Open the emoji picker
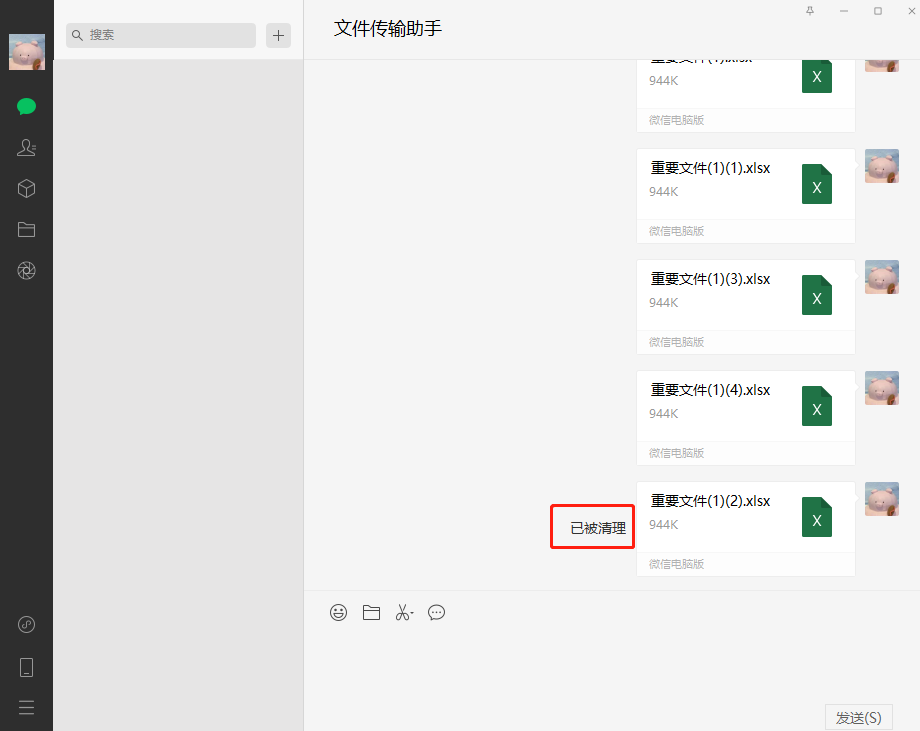The height and width of the screenshot is (731, 920). point(339,612)
